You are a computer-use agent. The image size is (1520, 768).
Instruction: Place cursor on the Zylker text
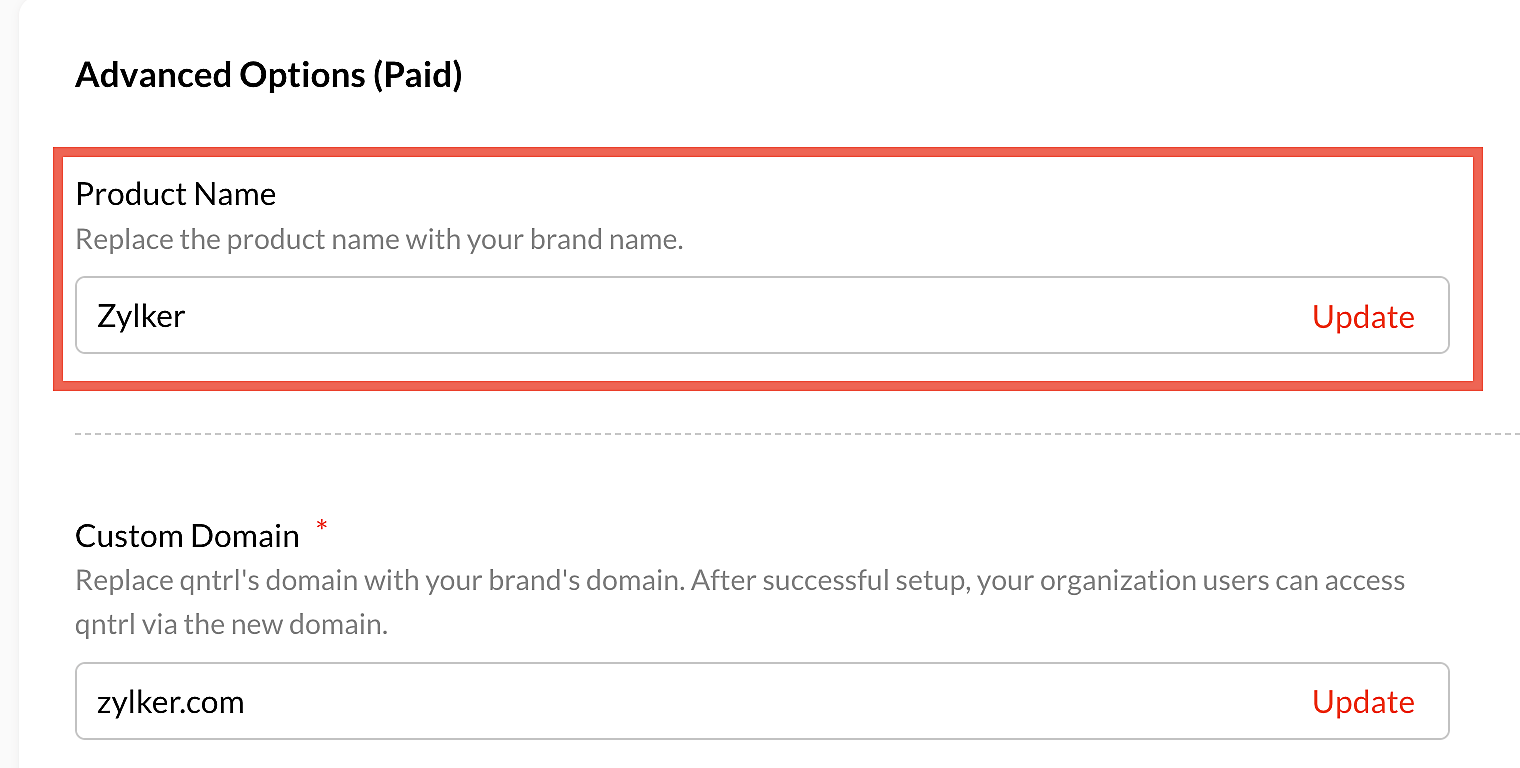[x=141, y=317]
